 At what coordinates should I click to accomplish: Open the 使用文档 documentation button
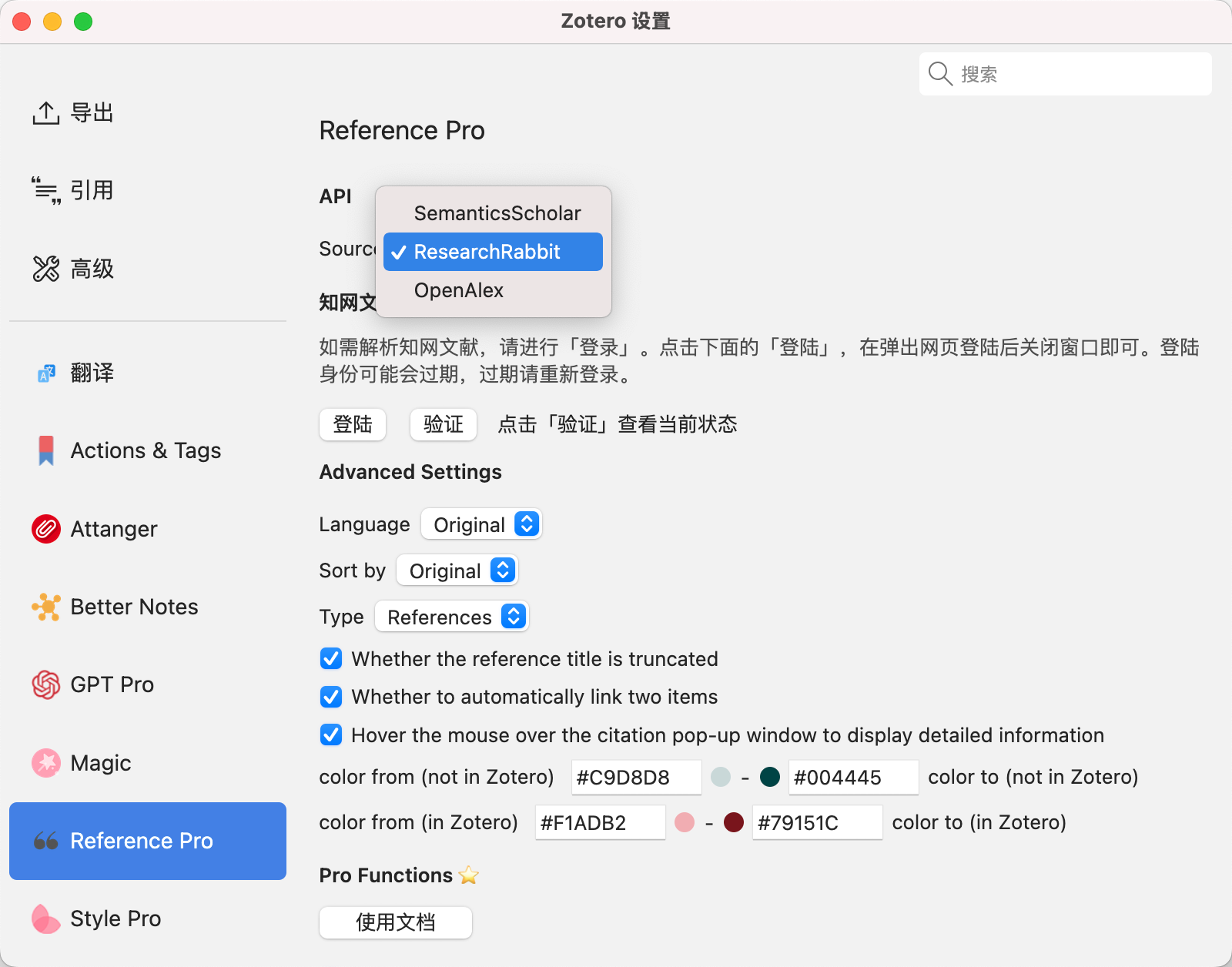pyautogui.click(x=396, y=922)
